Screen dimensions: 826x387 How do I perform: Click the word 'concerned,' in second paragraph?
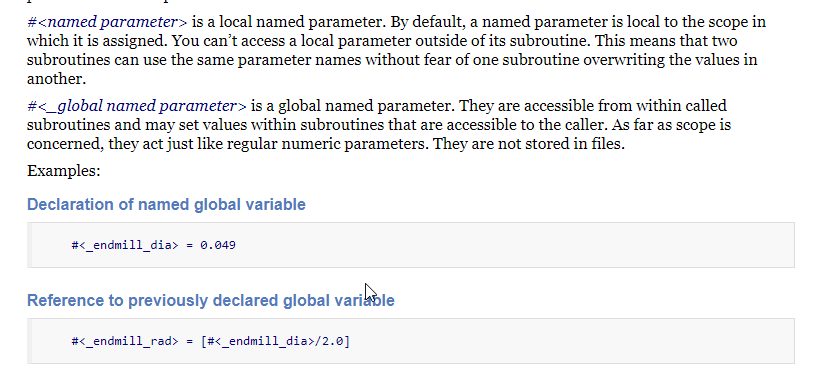(65, 143)
